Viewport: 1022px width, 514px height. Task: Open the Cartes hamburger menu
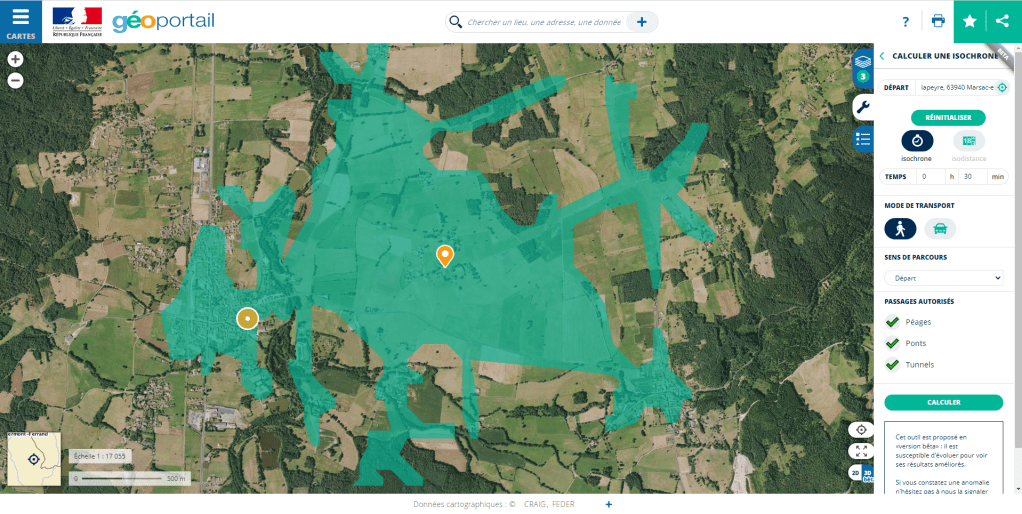coord(20,21)
